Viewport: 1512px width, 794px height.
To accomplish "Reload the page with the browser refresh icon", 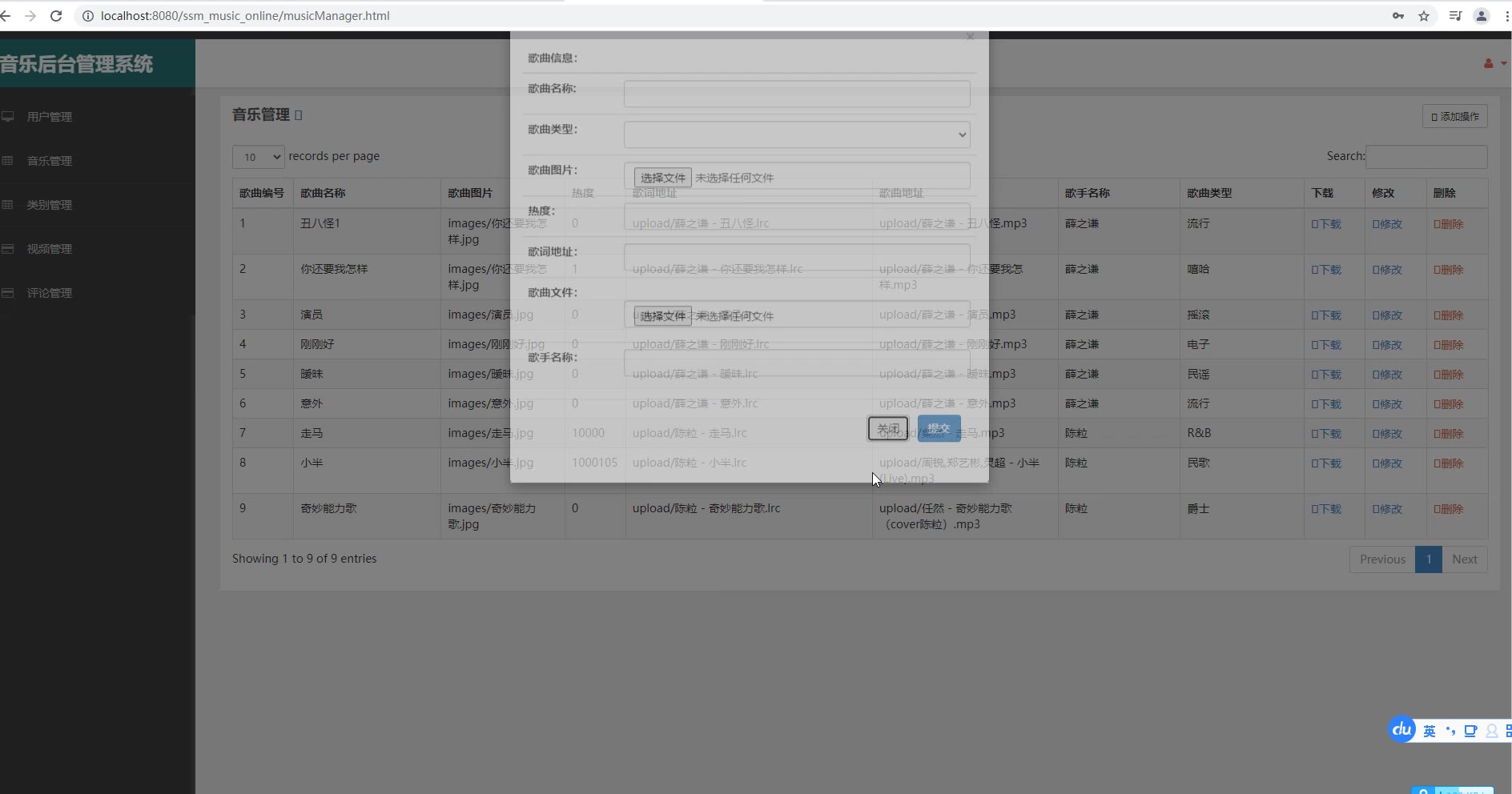I will tap(56, 16).
